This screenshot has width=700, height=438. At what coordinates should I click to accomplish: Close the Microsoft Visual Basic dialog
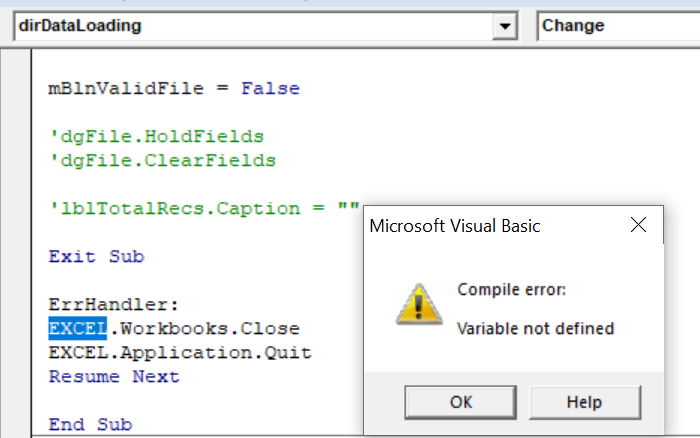click(x=638, y=225)
